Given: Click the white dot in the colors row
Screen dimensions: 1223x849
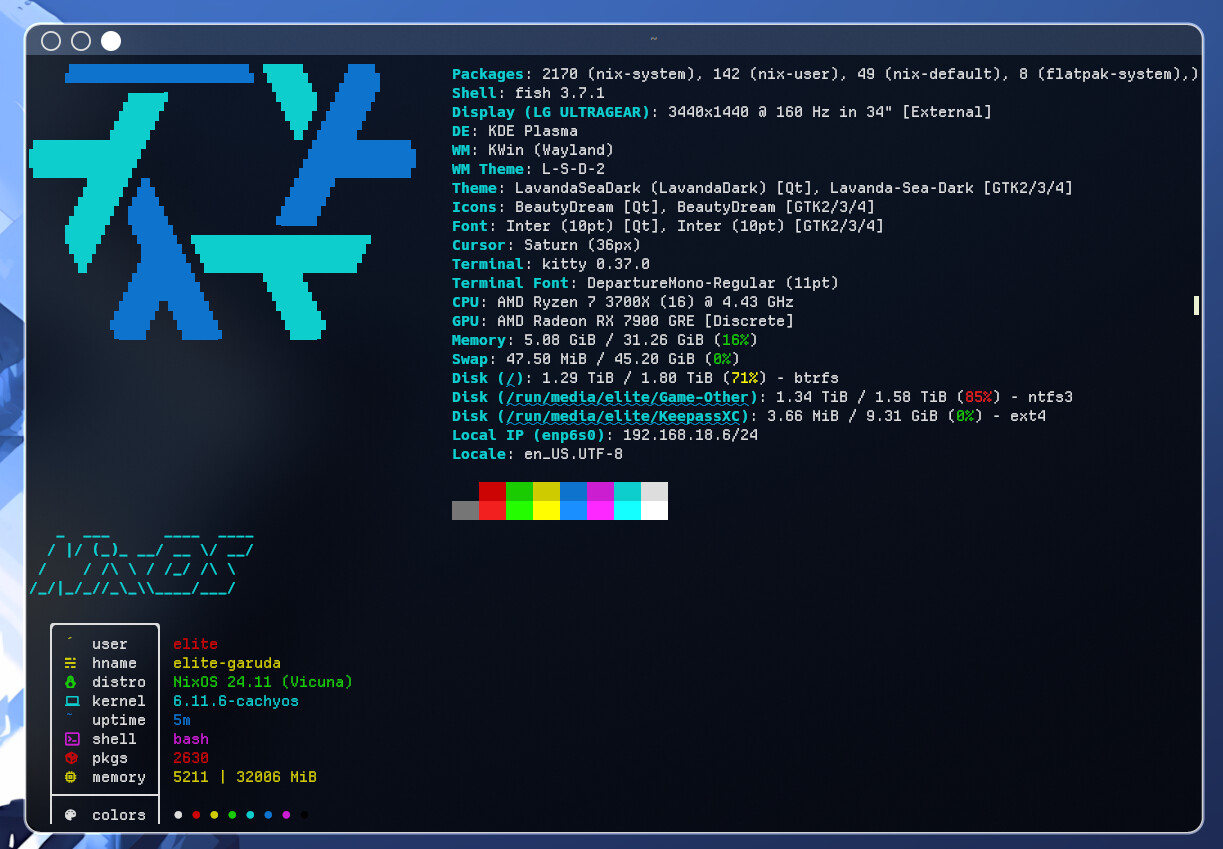Looking at the screenshot, I should [178, 815].
